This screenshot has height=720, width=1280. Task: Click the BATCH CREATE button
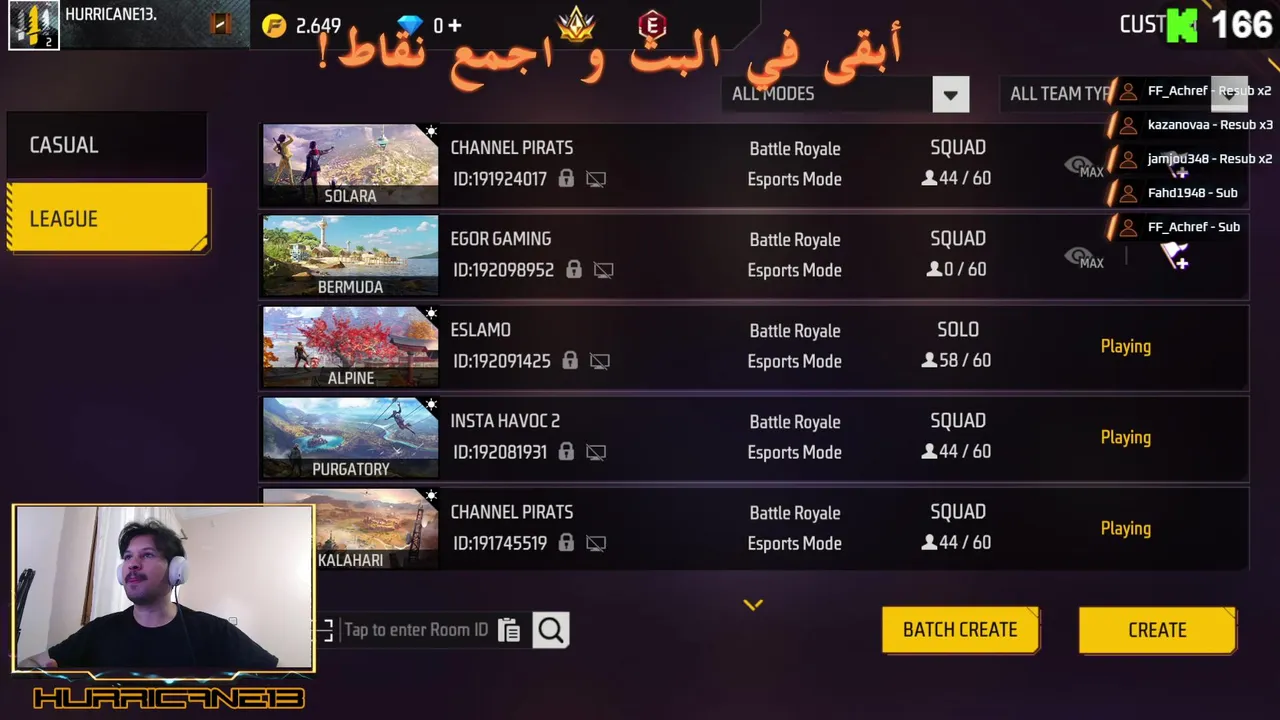tap(960, 630)
